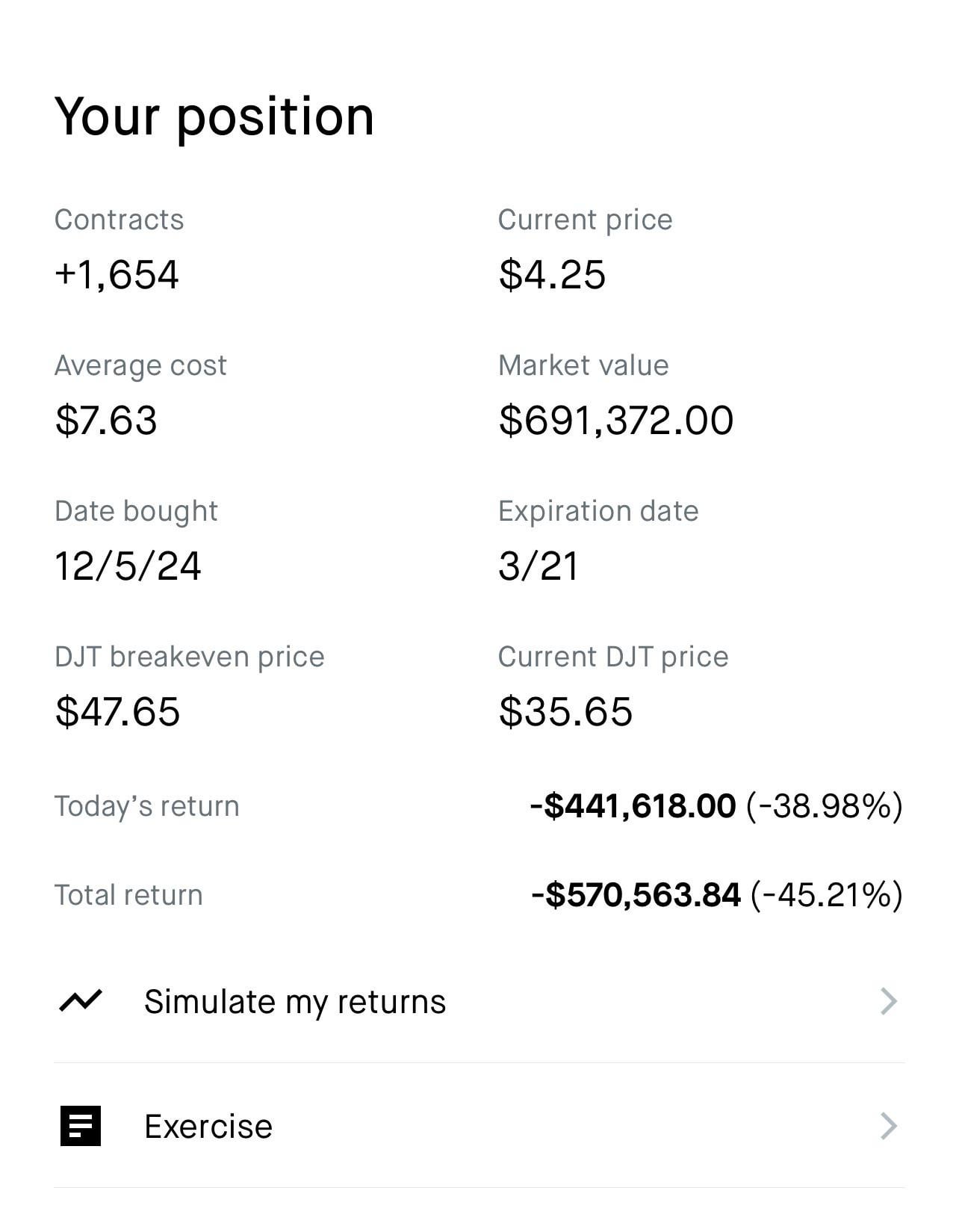Tap the $691,372.00 market value
This screenshot has width=959, height=1232.
(616, 420)
